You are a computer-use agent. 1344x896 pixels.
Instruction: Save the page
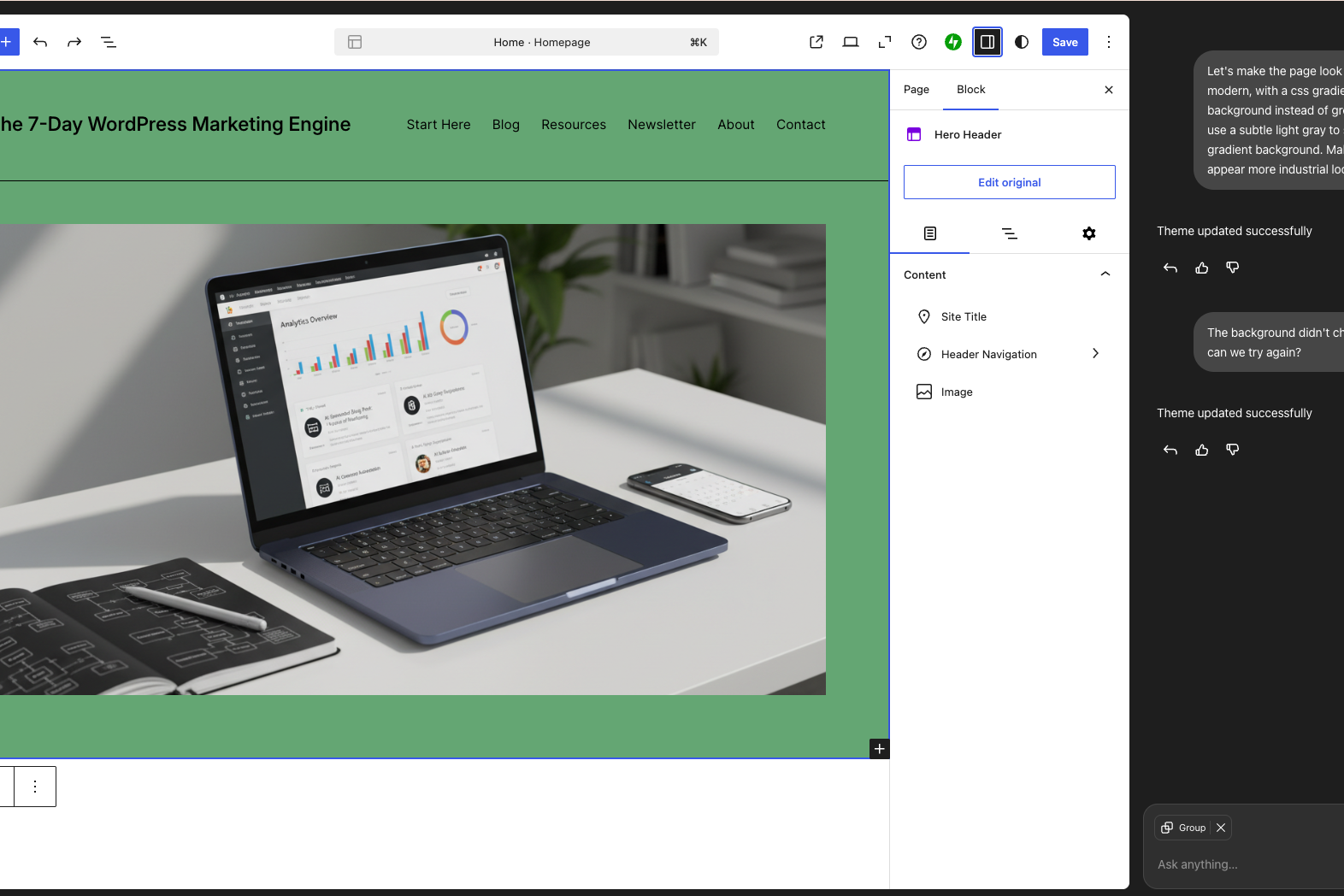click(x=1065, y=42)
